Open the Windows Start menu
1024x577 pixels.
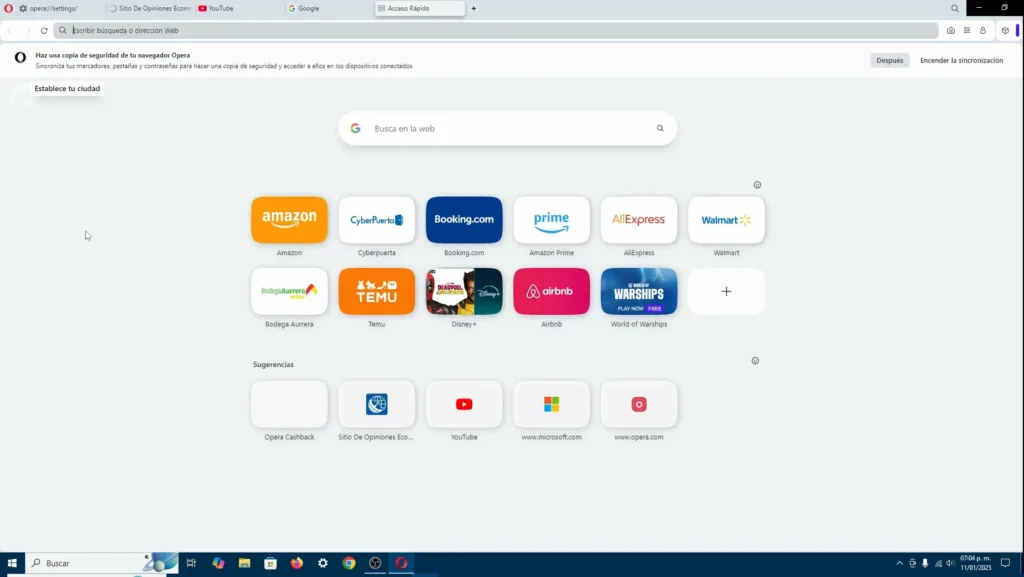12,563
